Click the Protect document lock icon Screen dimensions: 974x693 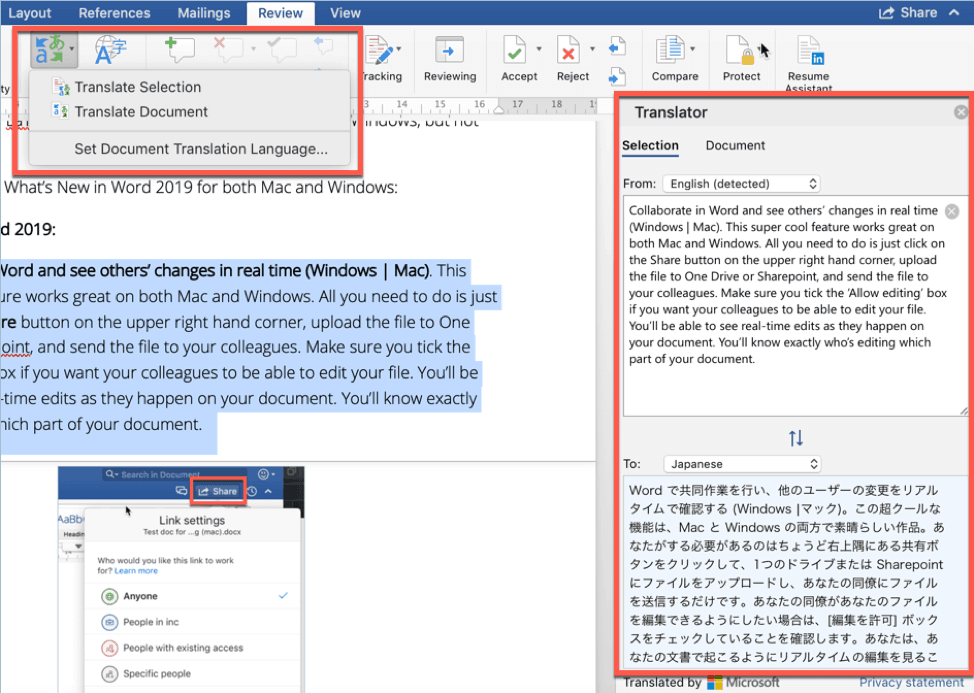pyautogui.click(x=740, y=50)
